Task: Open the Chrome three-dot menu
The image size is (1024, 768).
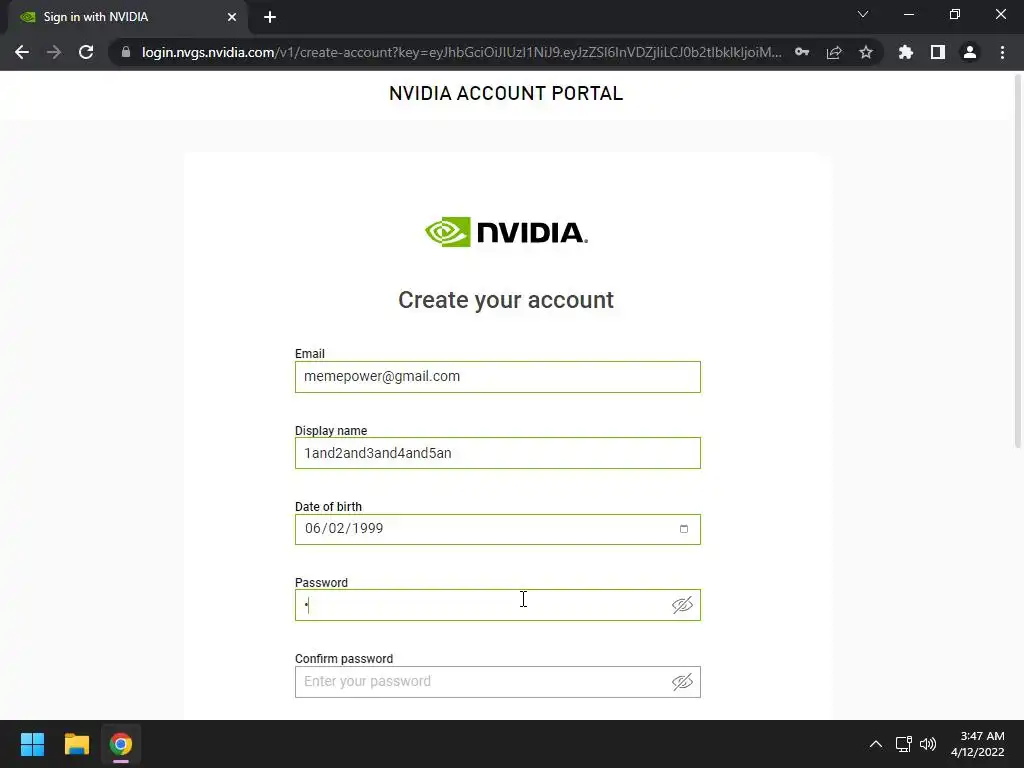Action: [x=1002, y=52]
